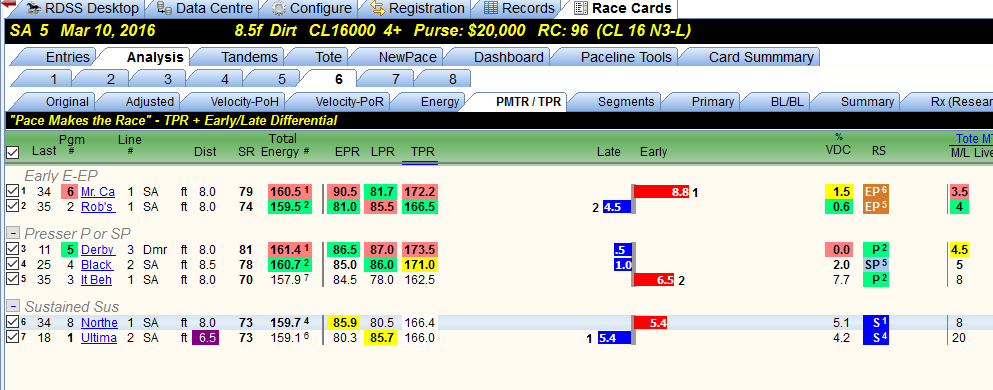Click the Registration arrows icon
The height and width of the screenshot is (390, 993).
click(x=377, y=8)
